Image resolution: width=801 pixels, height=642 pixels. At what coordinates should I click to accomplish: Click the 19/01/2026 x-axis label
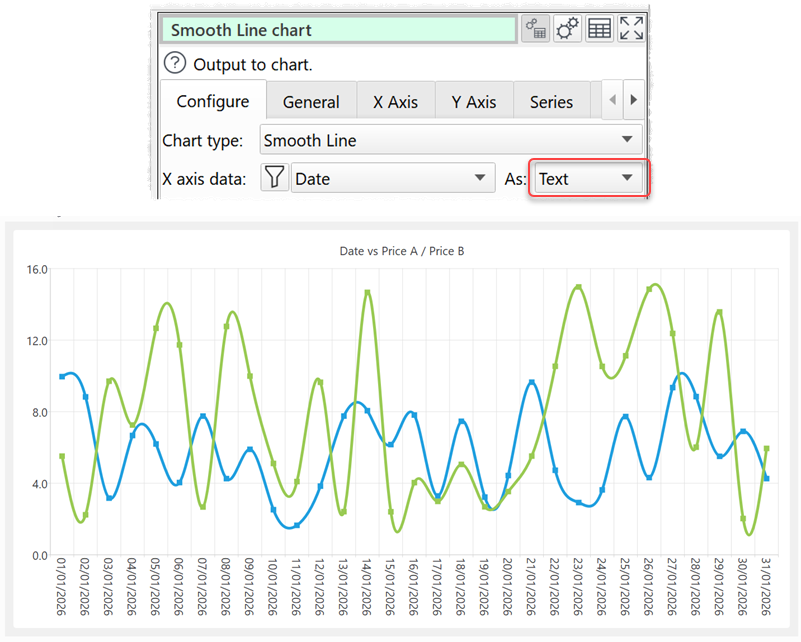pyautogui.click(x=485, y=586)
